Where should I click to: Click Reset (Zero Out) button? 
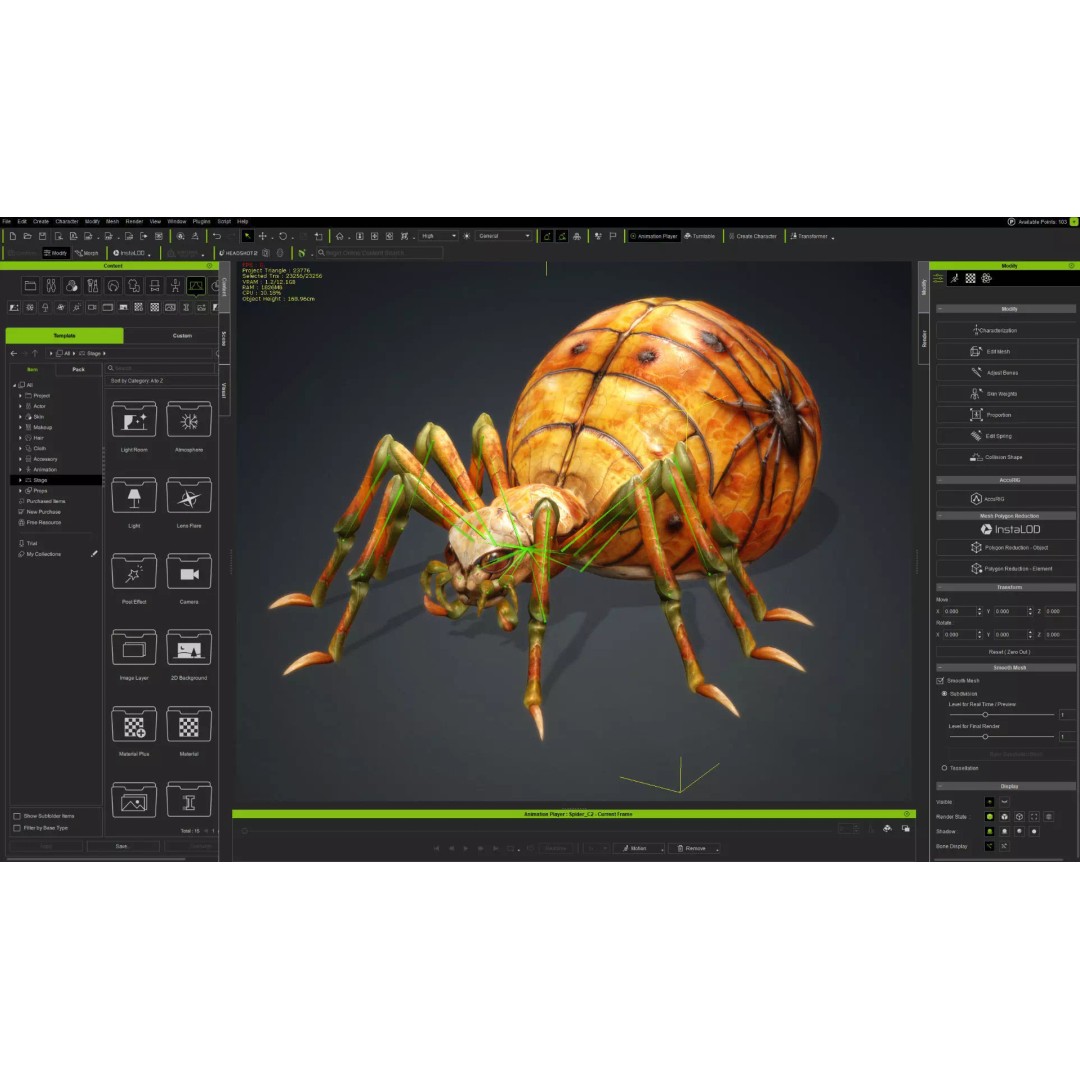click(1006, 652)
